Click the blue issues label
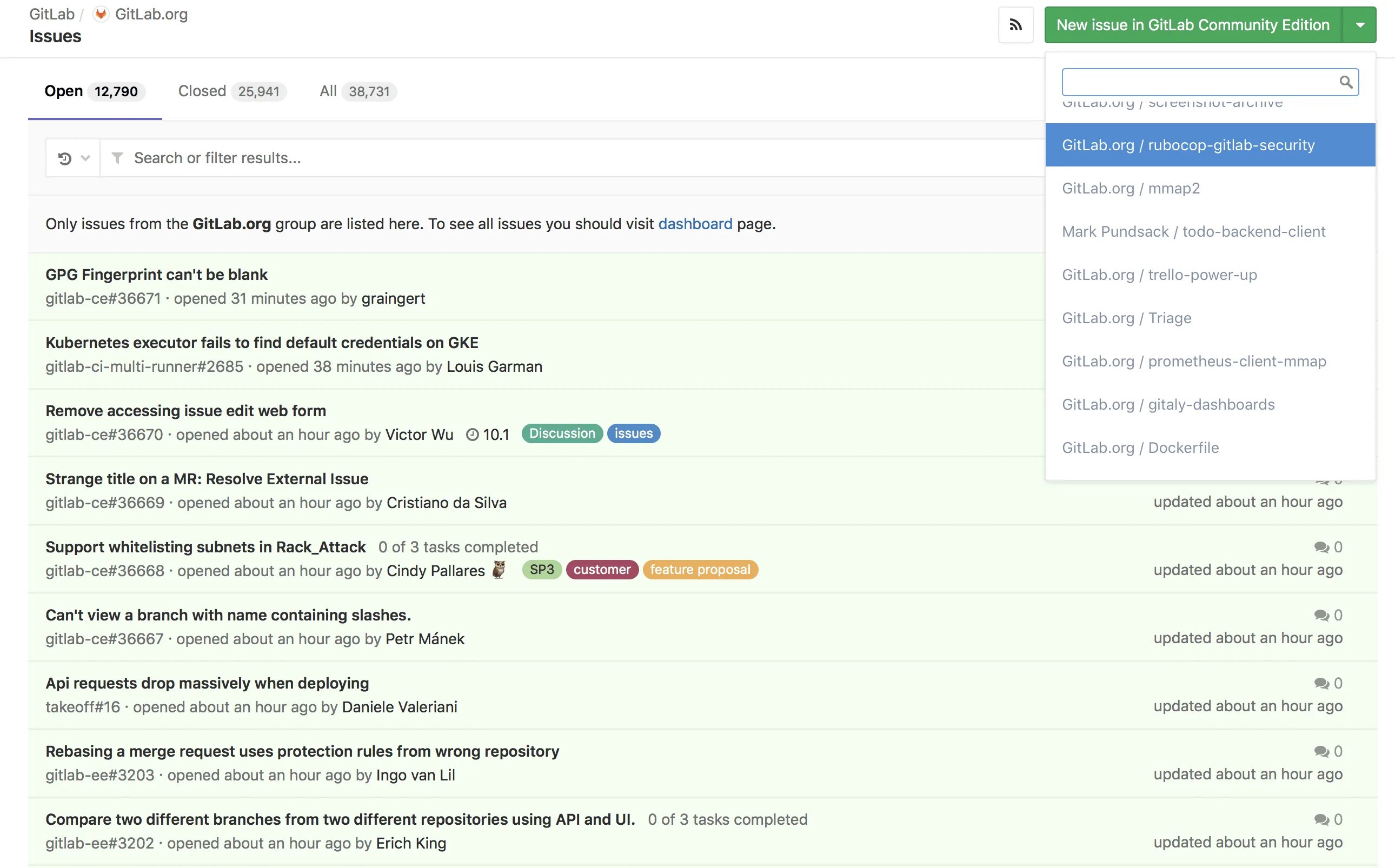This screenshot has height=868, width=1395. click(x=634, y=433)
